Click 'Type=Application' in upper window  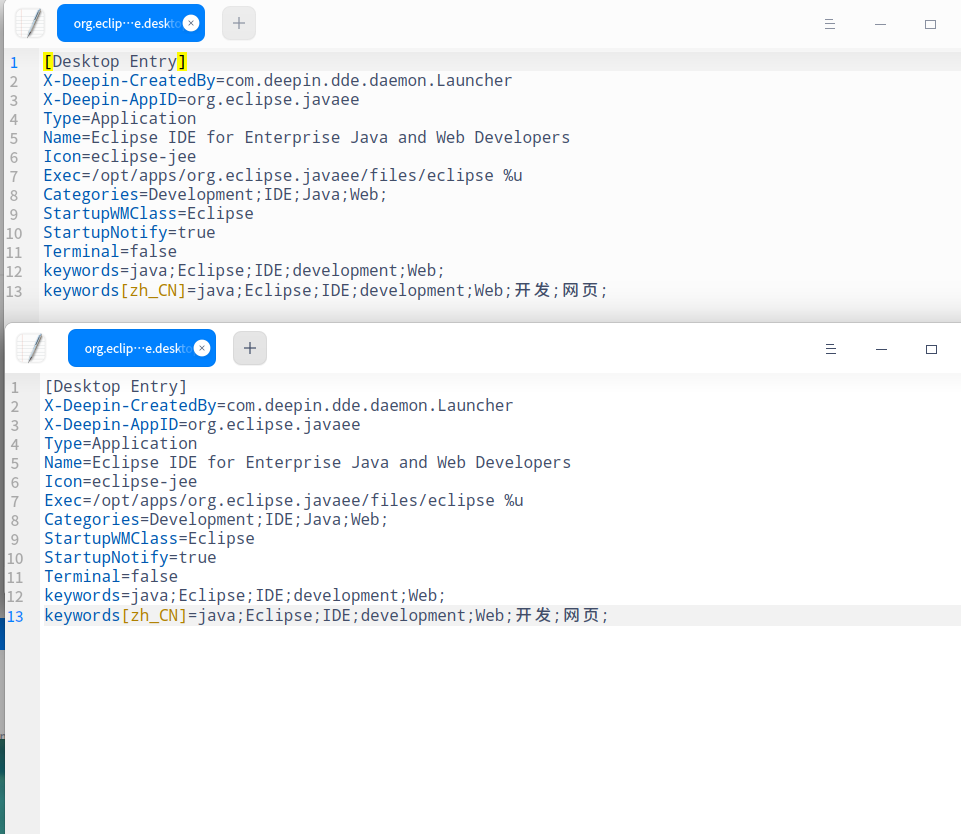[120, 118]
